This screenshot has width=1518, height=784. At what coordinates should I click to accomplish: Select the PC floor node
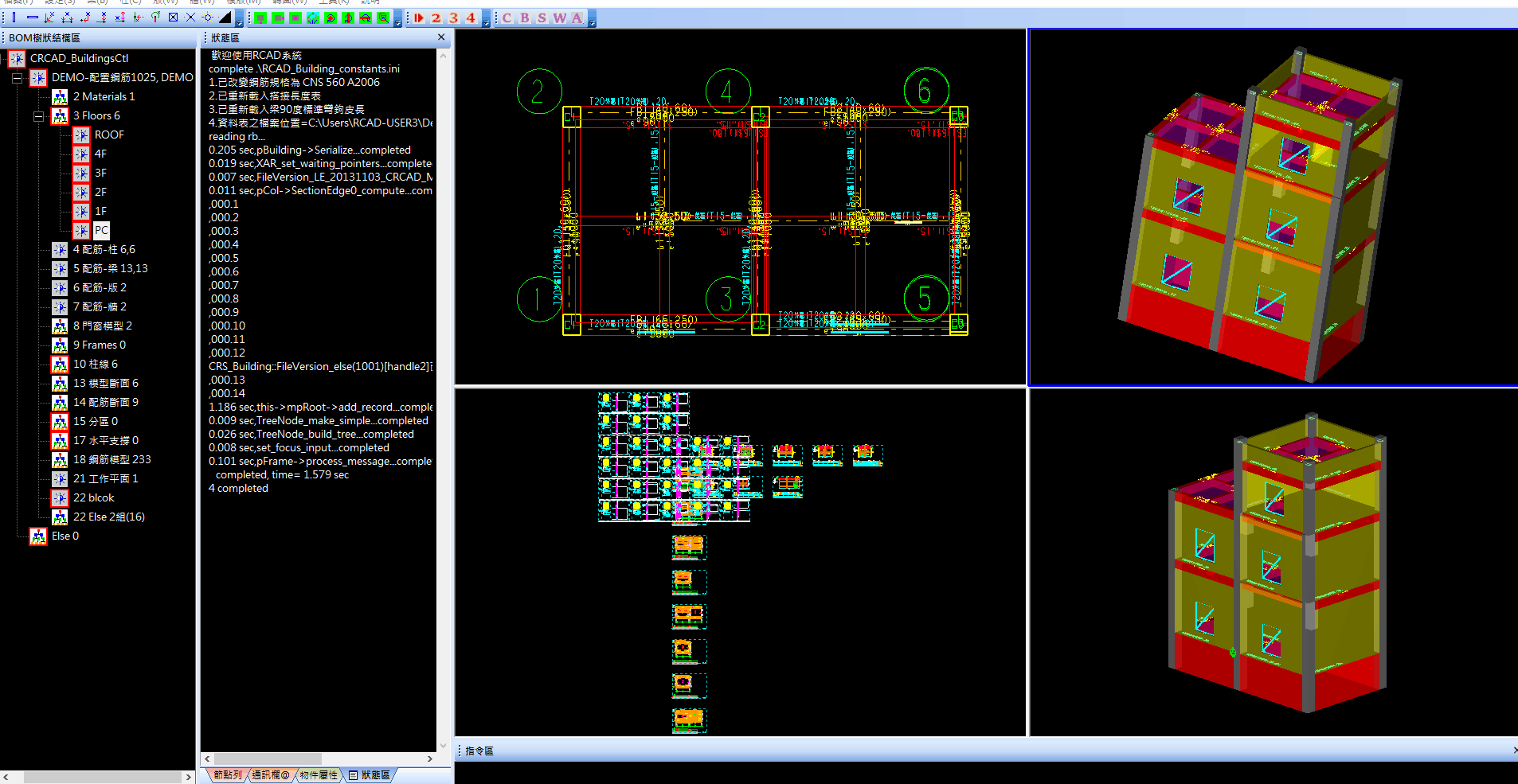point(101,230)
